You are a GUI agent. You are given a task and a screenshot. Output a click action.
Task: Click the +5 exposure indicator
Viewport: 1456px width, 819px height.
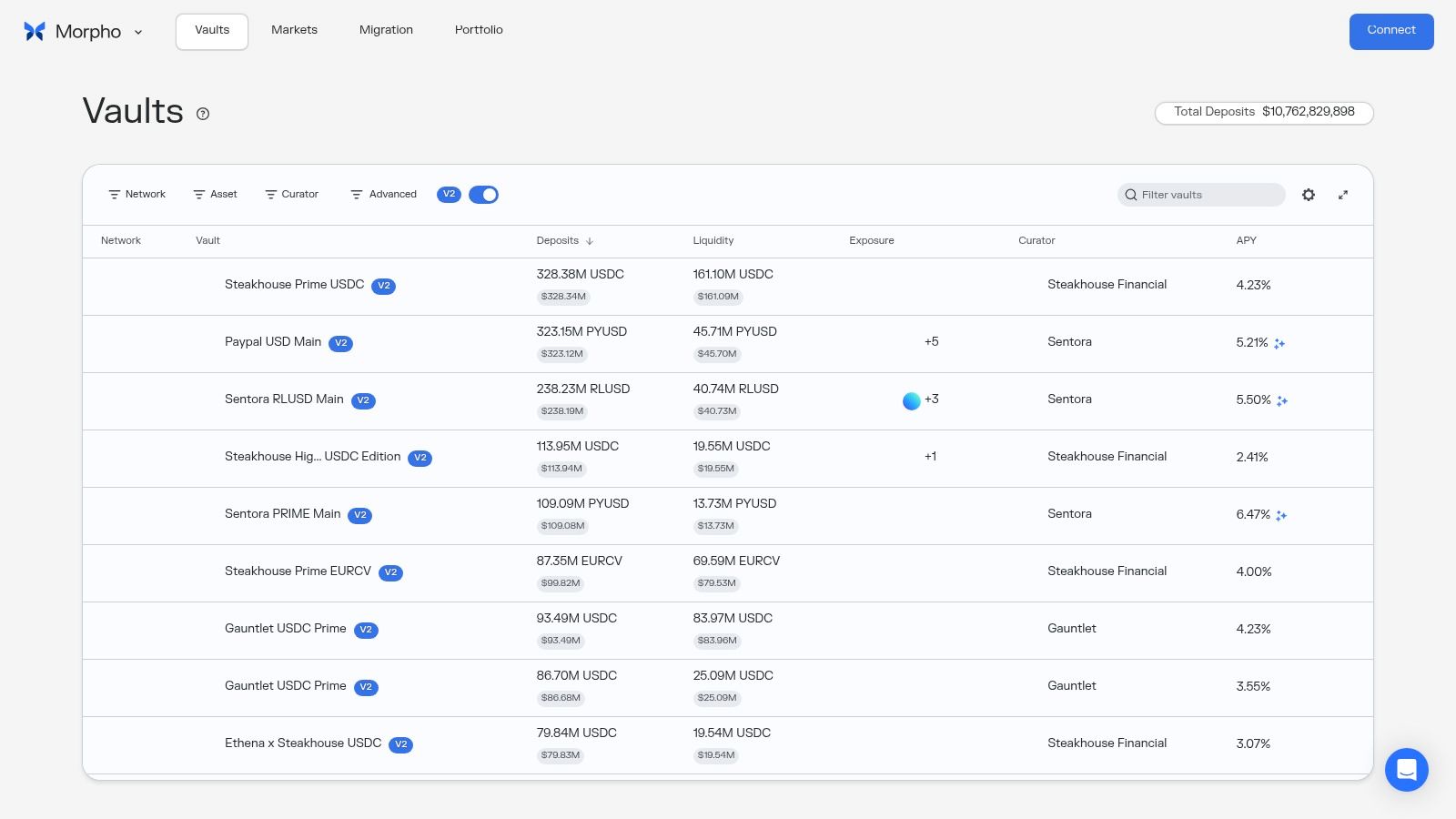(x=931, y=342)
